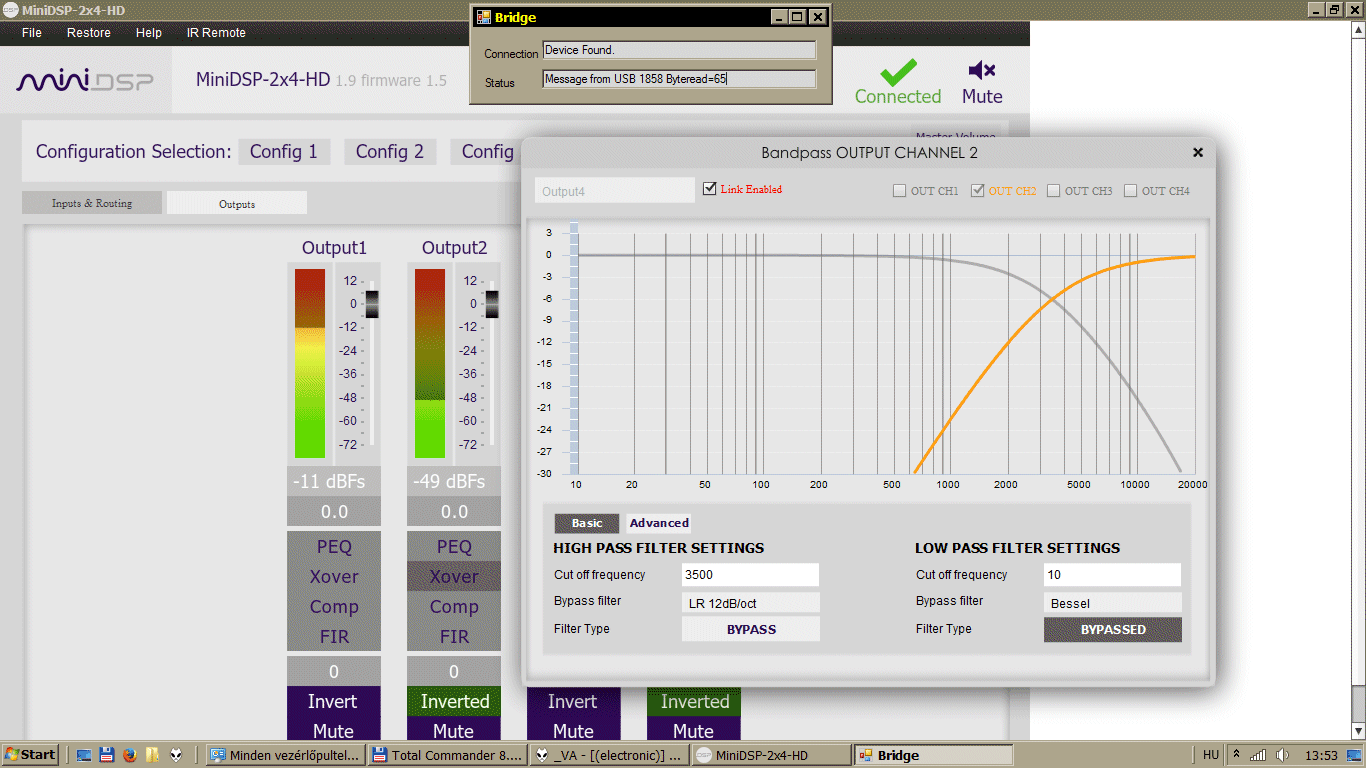
Task: Switch to Inputs & Routing tab
Action: [92, 203]
